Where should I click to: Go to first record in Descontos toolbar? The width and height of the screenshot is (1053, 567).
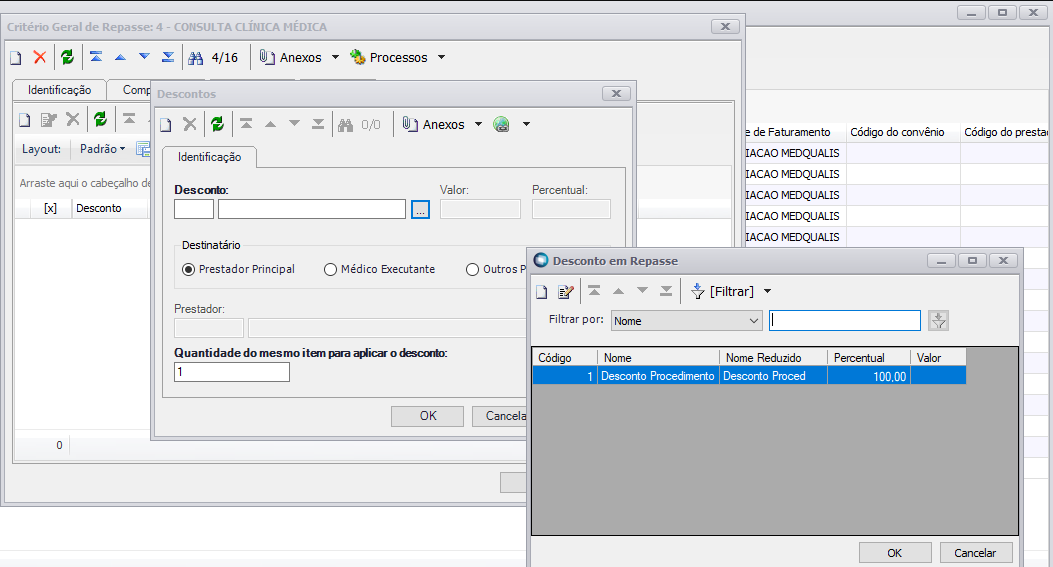(x=246, y=124)
